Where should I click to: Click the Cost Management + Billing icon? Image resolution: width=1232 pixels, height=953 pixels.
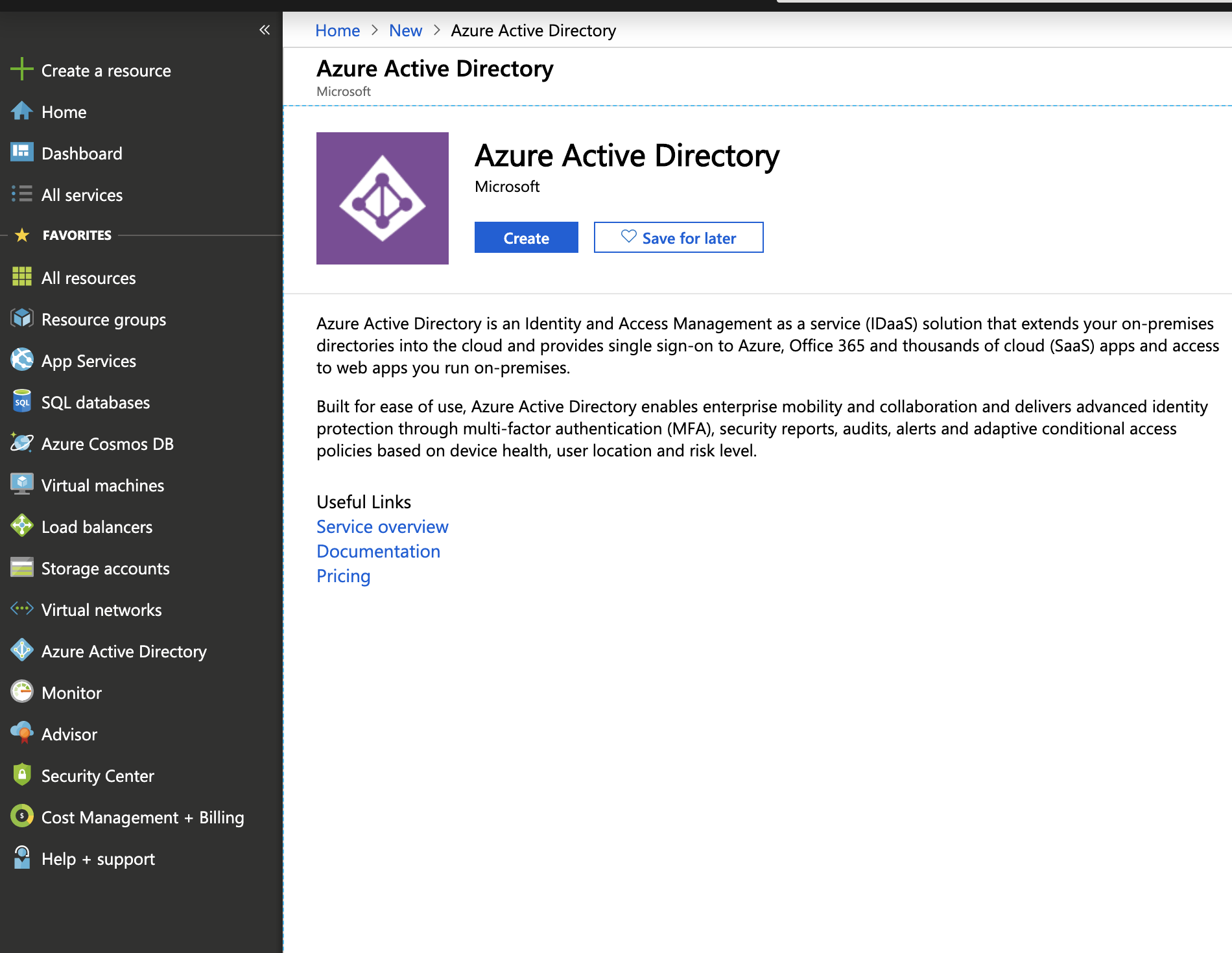tap(22, 816)
